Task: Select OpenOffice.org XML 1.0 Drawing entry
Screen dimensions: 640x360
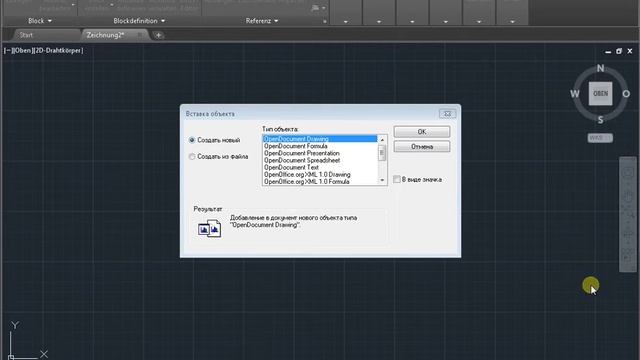Action: tap(320, 174)
